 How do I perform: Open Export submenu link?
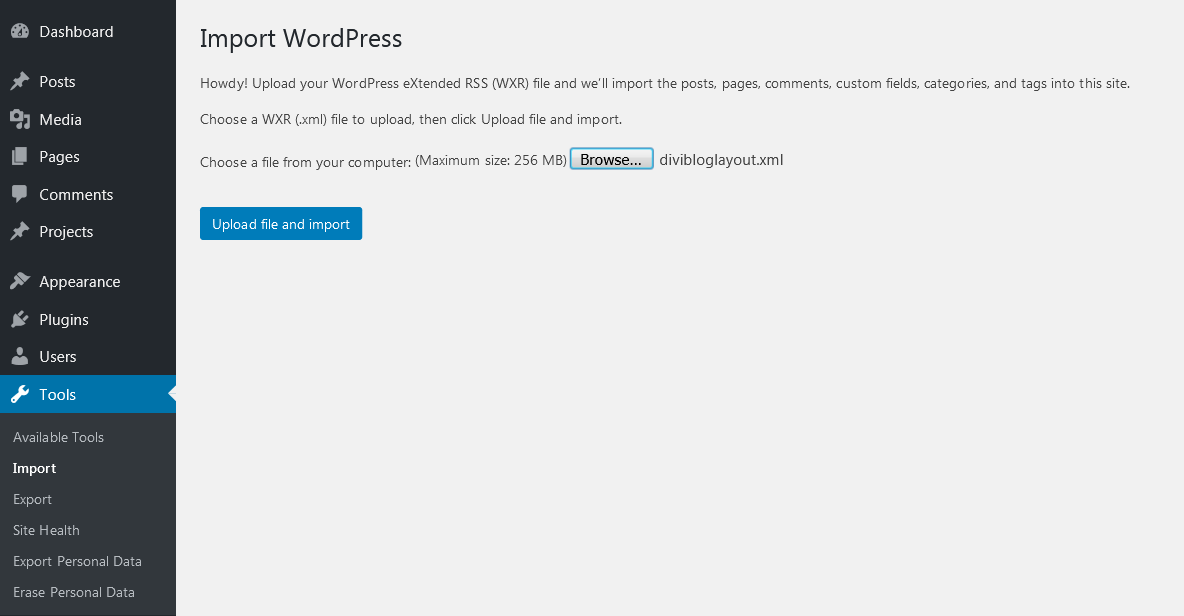(x=32, y=499)
